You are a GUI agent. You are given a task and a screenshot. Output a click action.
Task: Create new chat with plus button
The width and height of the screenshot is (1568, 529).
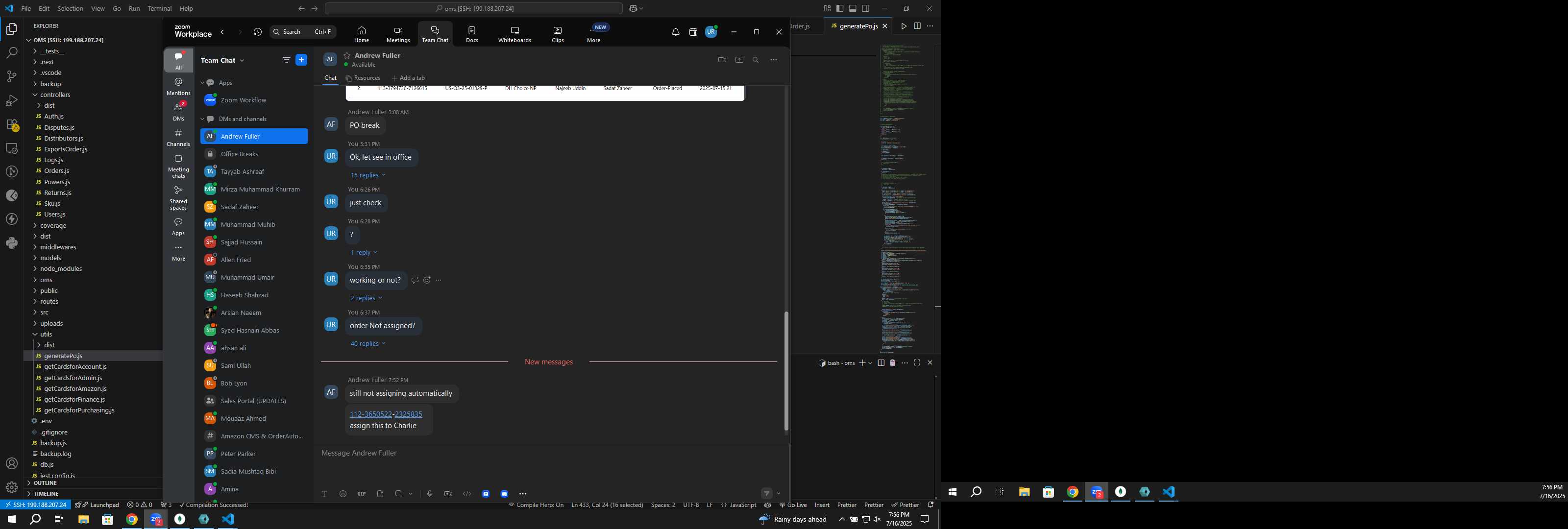coord(301,60)
